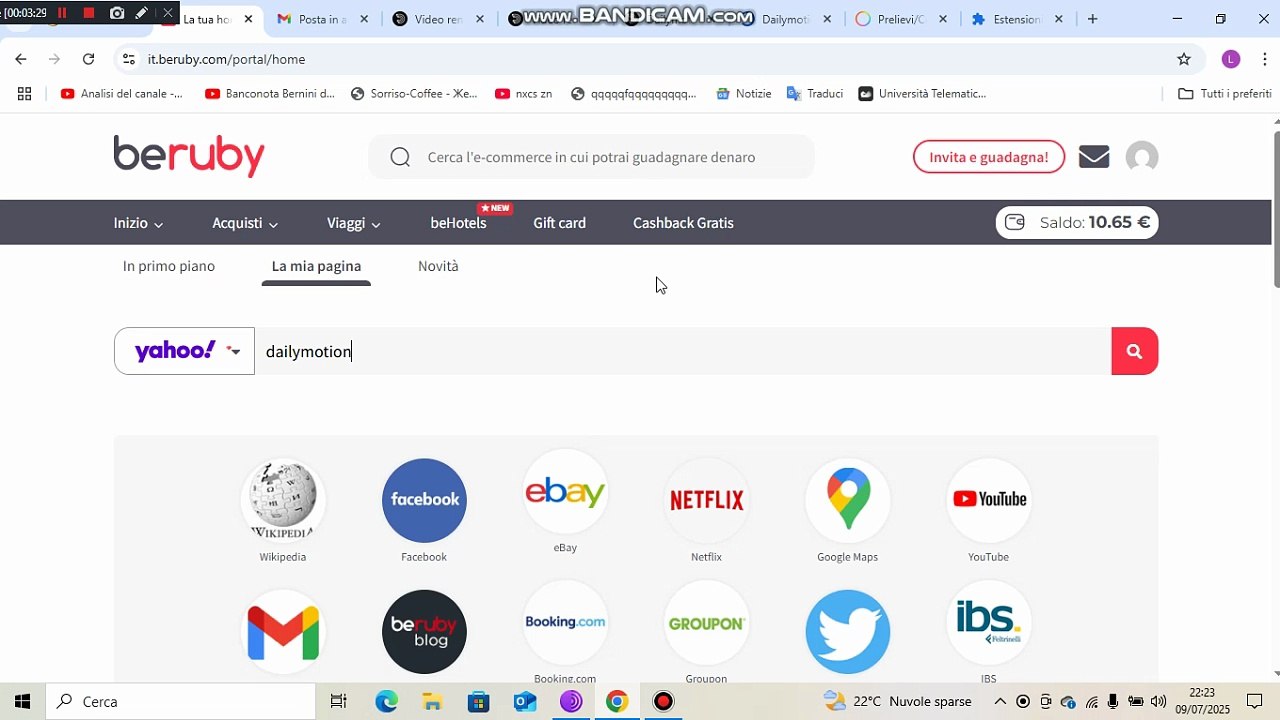This screenshot has height=720, width=1280.
Task: Expand the Viaggi menu
Action: coord(354,223)
